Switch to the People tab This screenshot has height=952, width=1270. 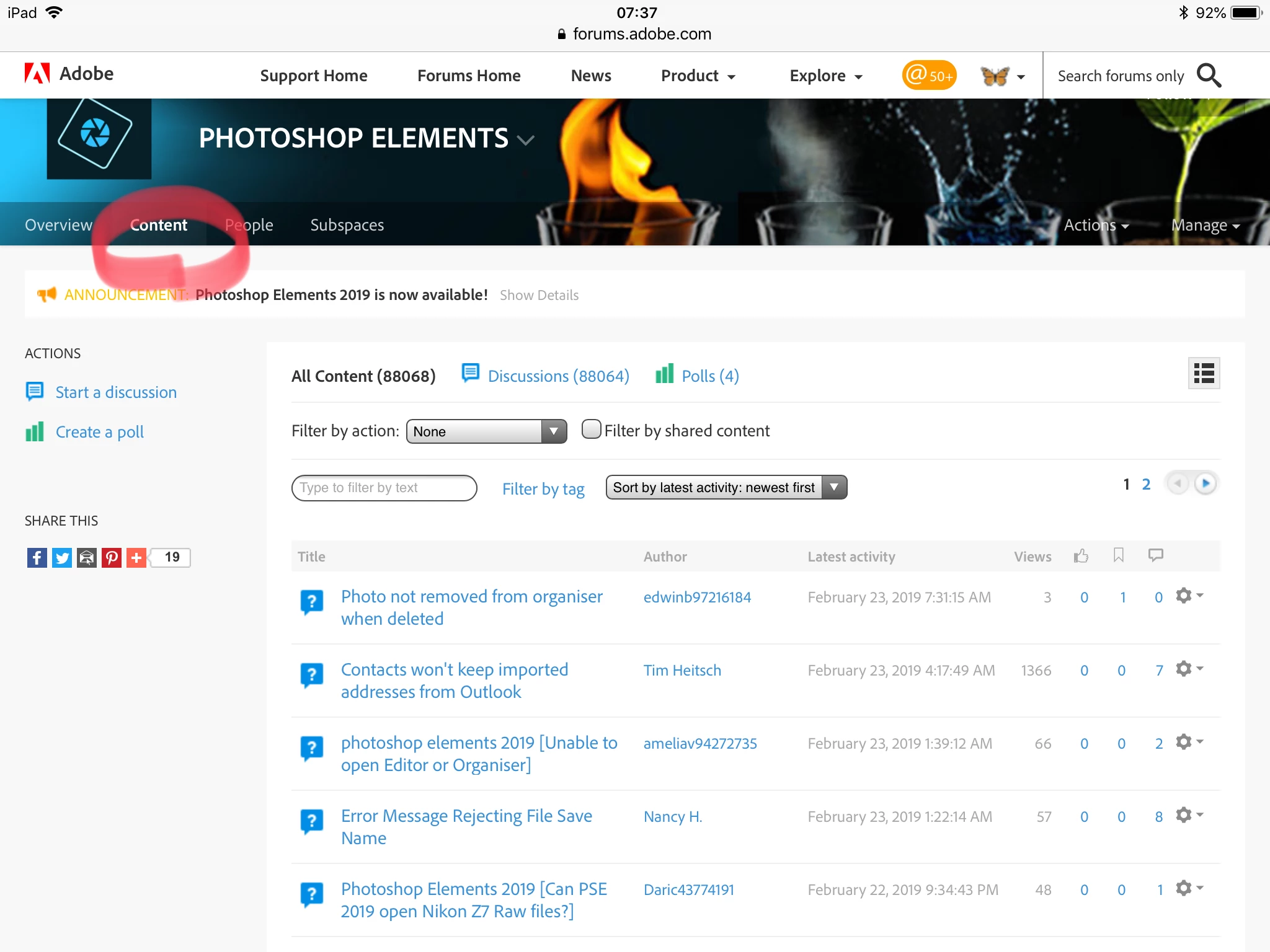pyautogui.click(x=249, y=225)
